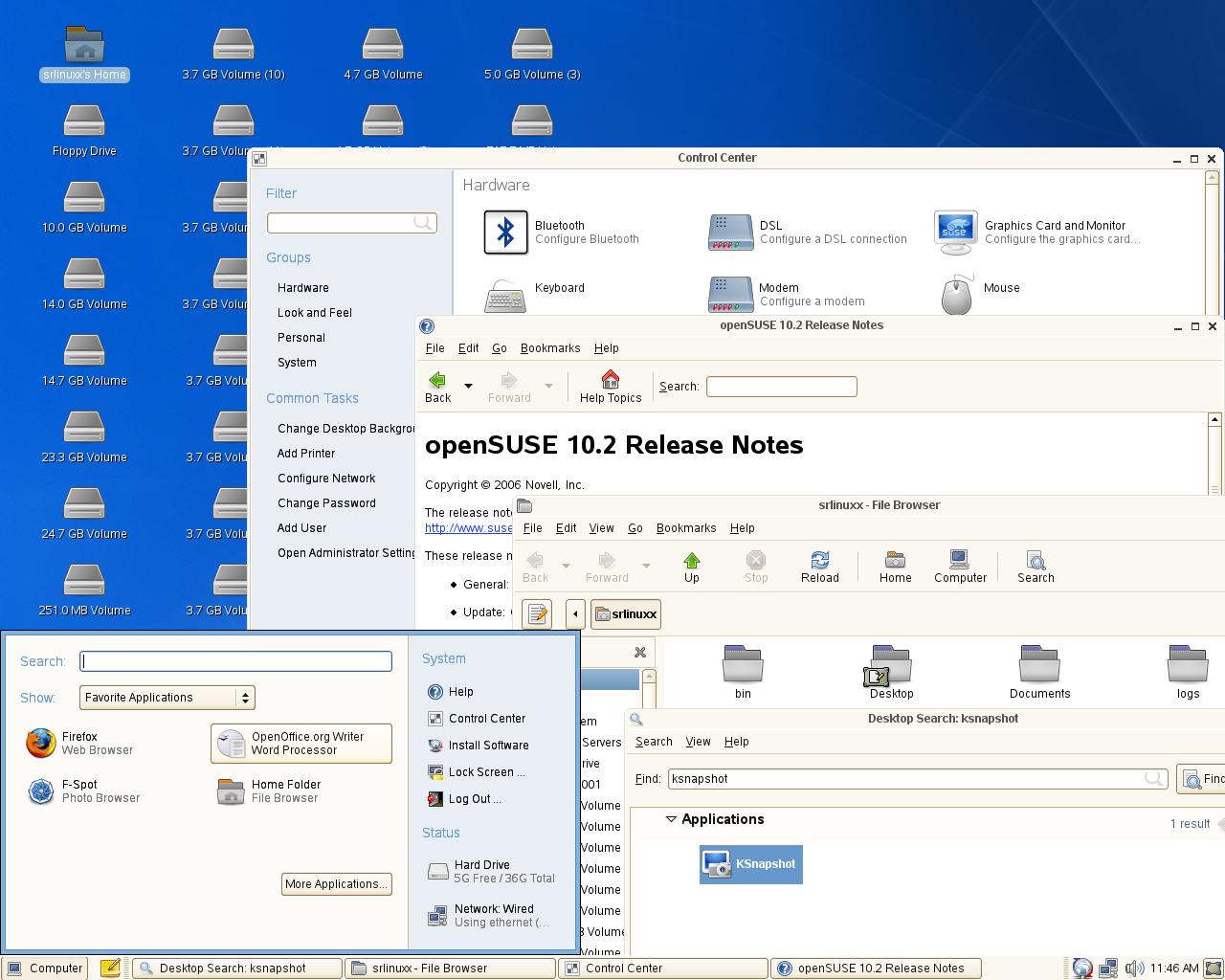The width and height of the screenshot is (1225, 980).
Task: Open Go menu in Release Notes window
Action: click(500, 348)
